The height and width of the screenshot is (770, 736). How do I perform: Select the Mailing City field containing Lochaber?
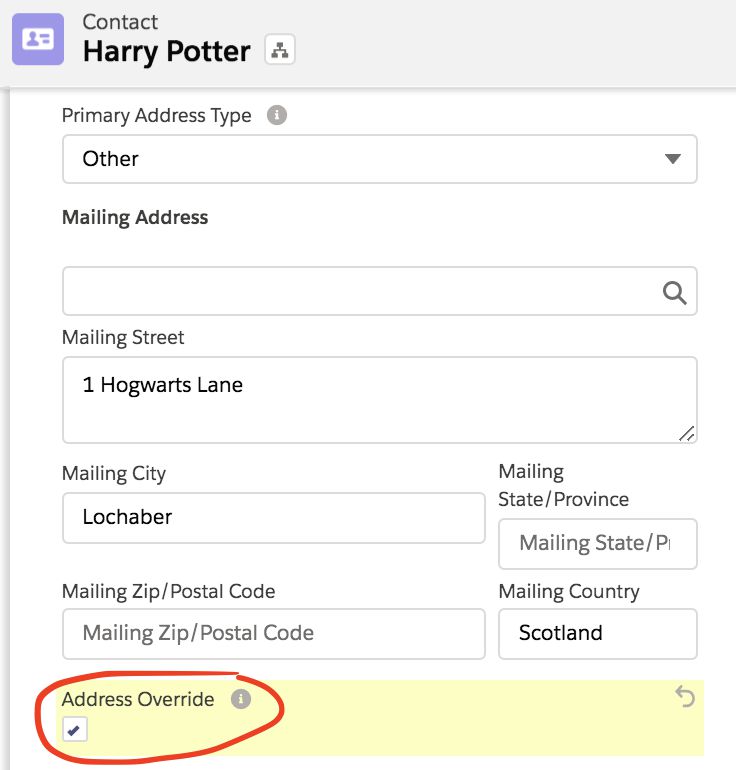(x=274, y=518)
